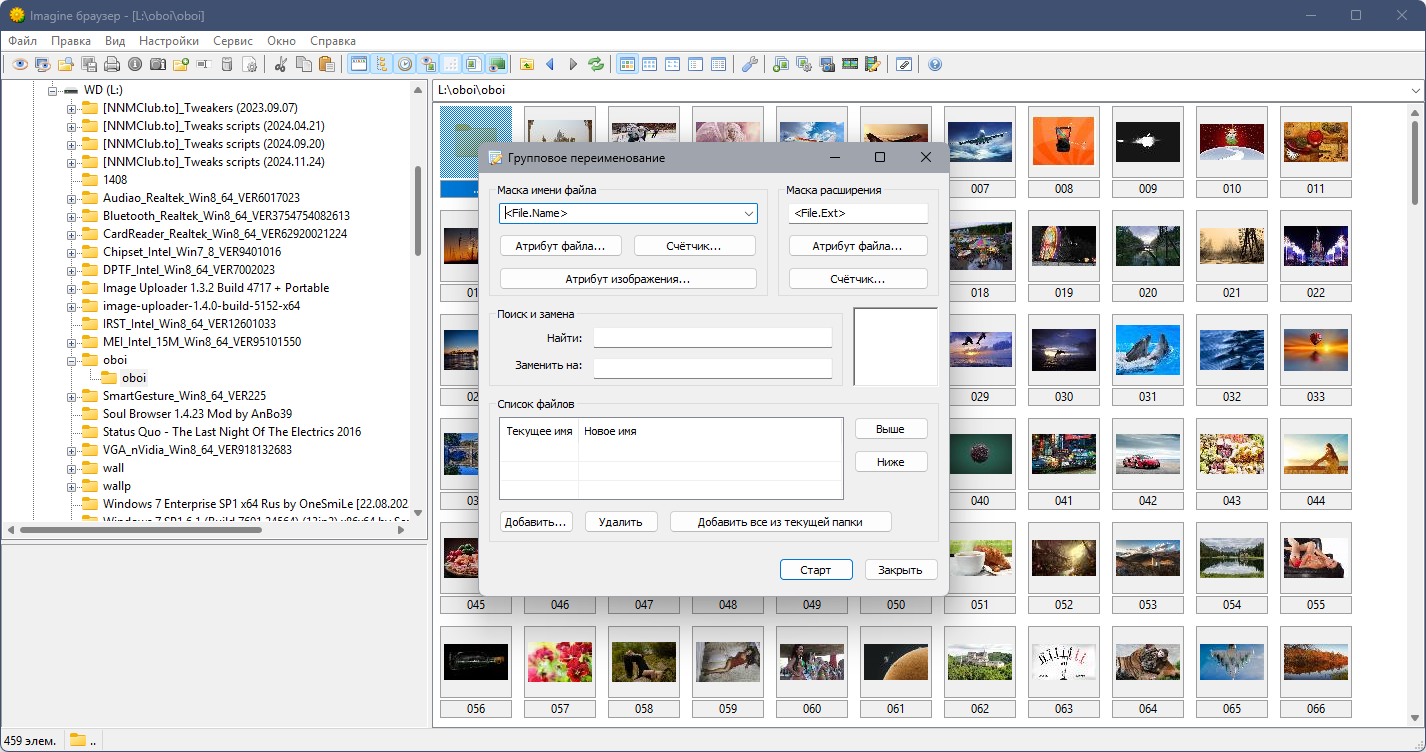Click the open folder with magnifier icon
1426x752 pixels.
click(66, 64)
